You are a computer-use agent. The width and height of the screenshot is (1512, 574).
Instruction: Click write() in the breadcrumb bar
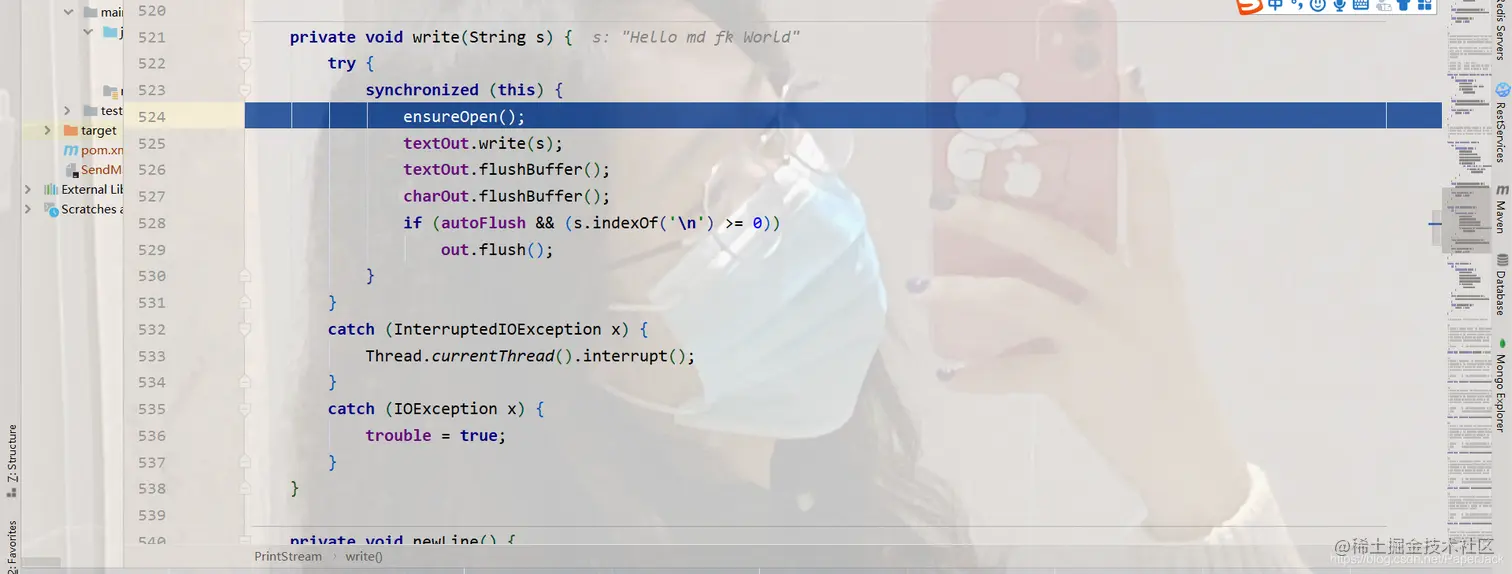364,556
